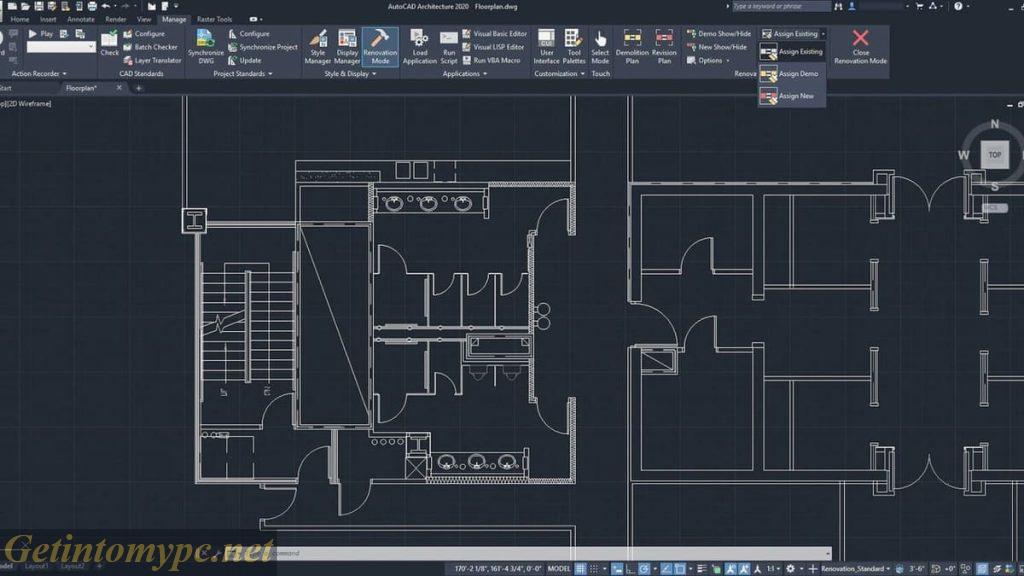1024x576 pixels.
Task: Open the Display Manager
Action: 347,46
